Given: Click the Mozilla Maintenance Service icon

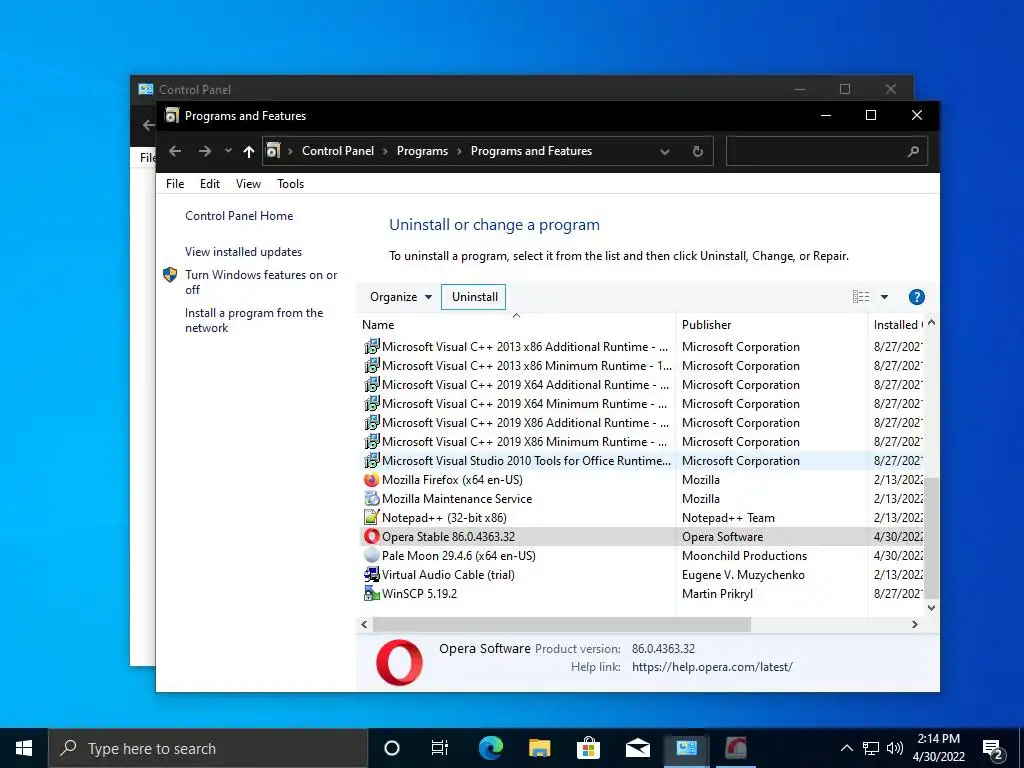Looking at the screenshot, I should click(x=372, y=498).
